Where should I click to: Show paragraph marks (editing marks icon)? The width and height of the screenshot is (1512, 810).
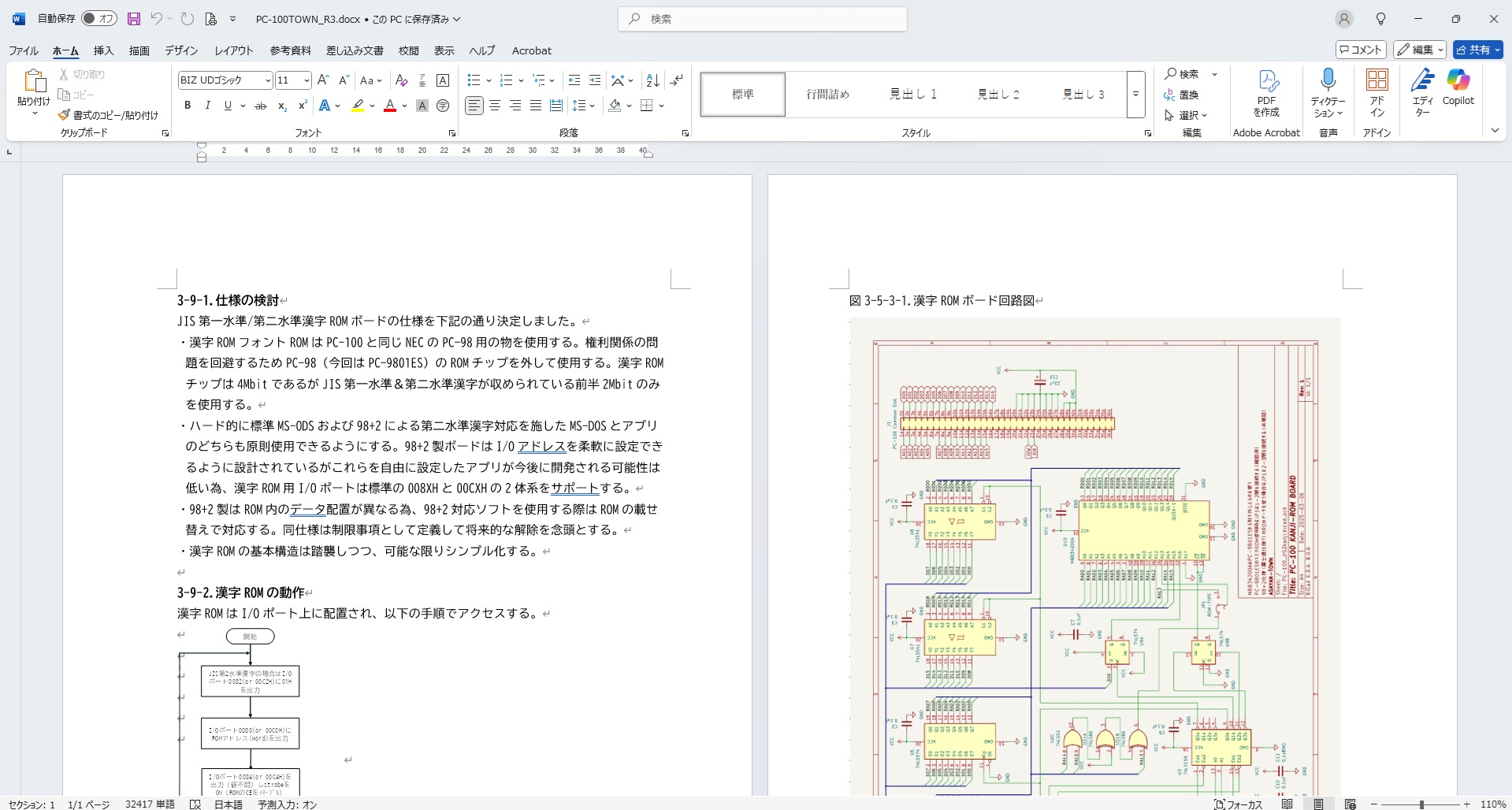(x=676, y=80)
